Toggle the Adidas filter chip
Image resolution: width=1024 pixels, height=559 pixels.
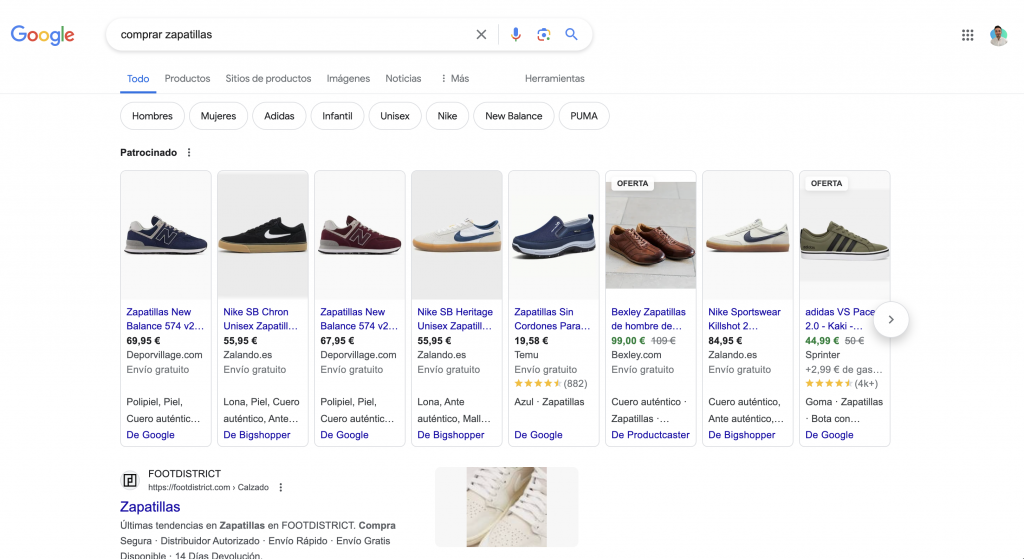279,116
